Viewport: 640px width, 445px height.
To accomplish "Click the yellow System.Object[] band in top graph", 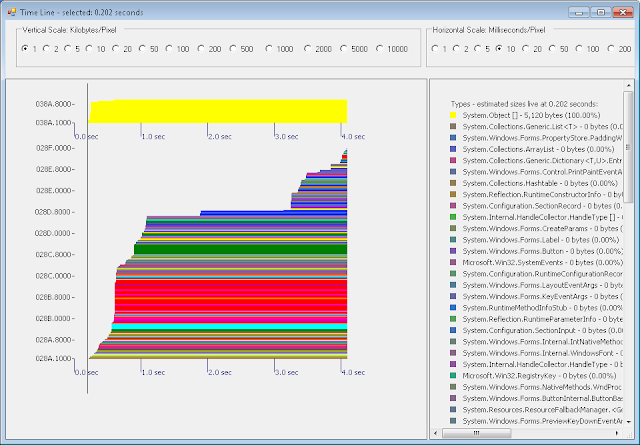I will 218,111.
